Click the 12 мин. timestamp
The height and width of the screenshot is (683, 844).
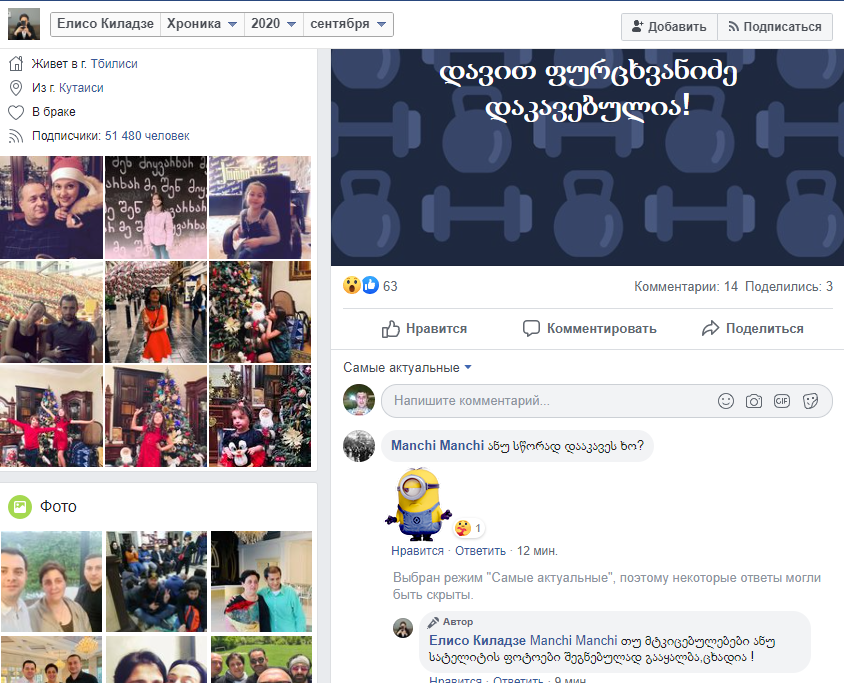[x=537, y=551]
